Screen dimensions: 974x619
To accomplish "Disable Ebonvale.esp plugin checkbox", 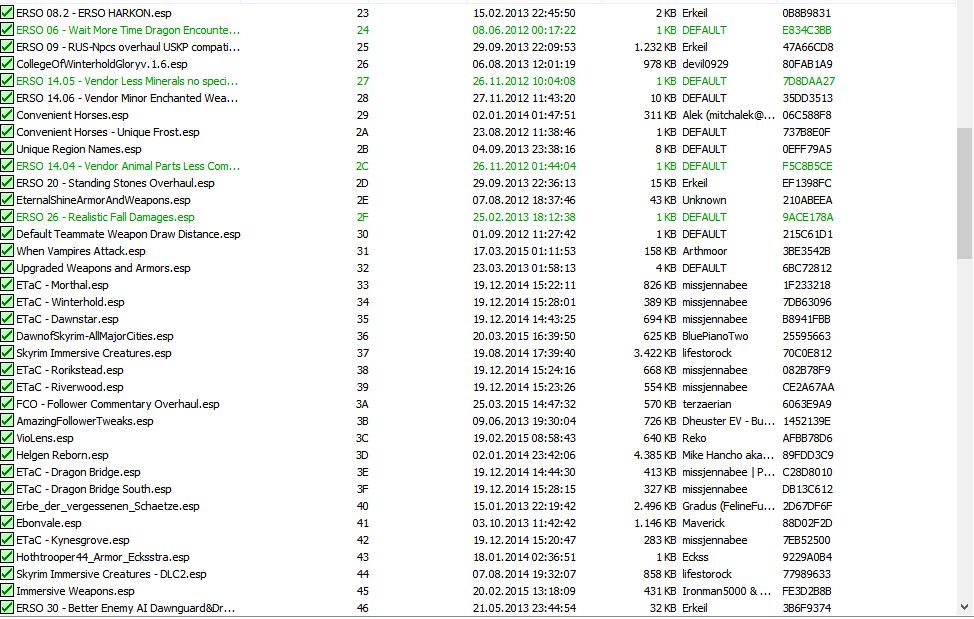I will pos(7,523).
